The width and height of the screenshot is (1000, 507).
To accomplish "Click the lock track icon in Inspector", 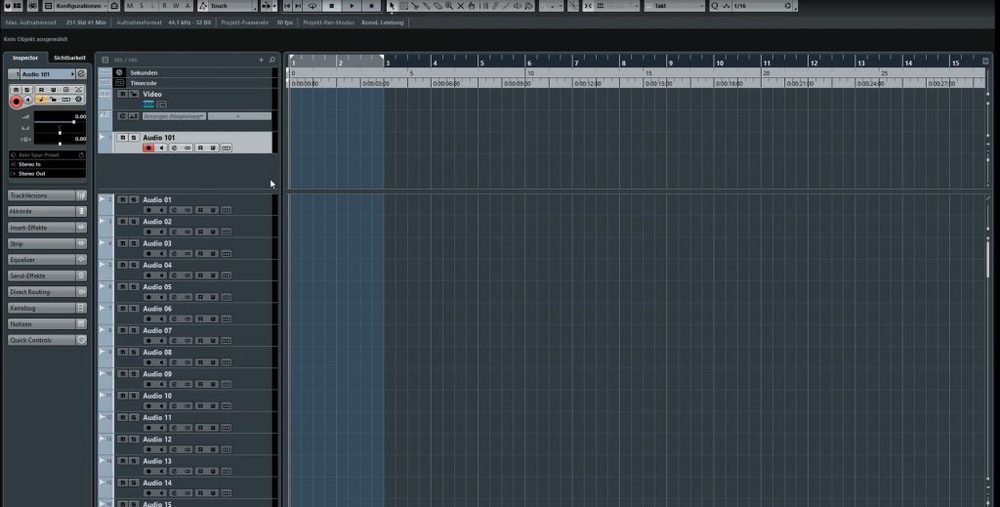I will [53, 100].
